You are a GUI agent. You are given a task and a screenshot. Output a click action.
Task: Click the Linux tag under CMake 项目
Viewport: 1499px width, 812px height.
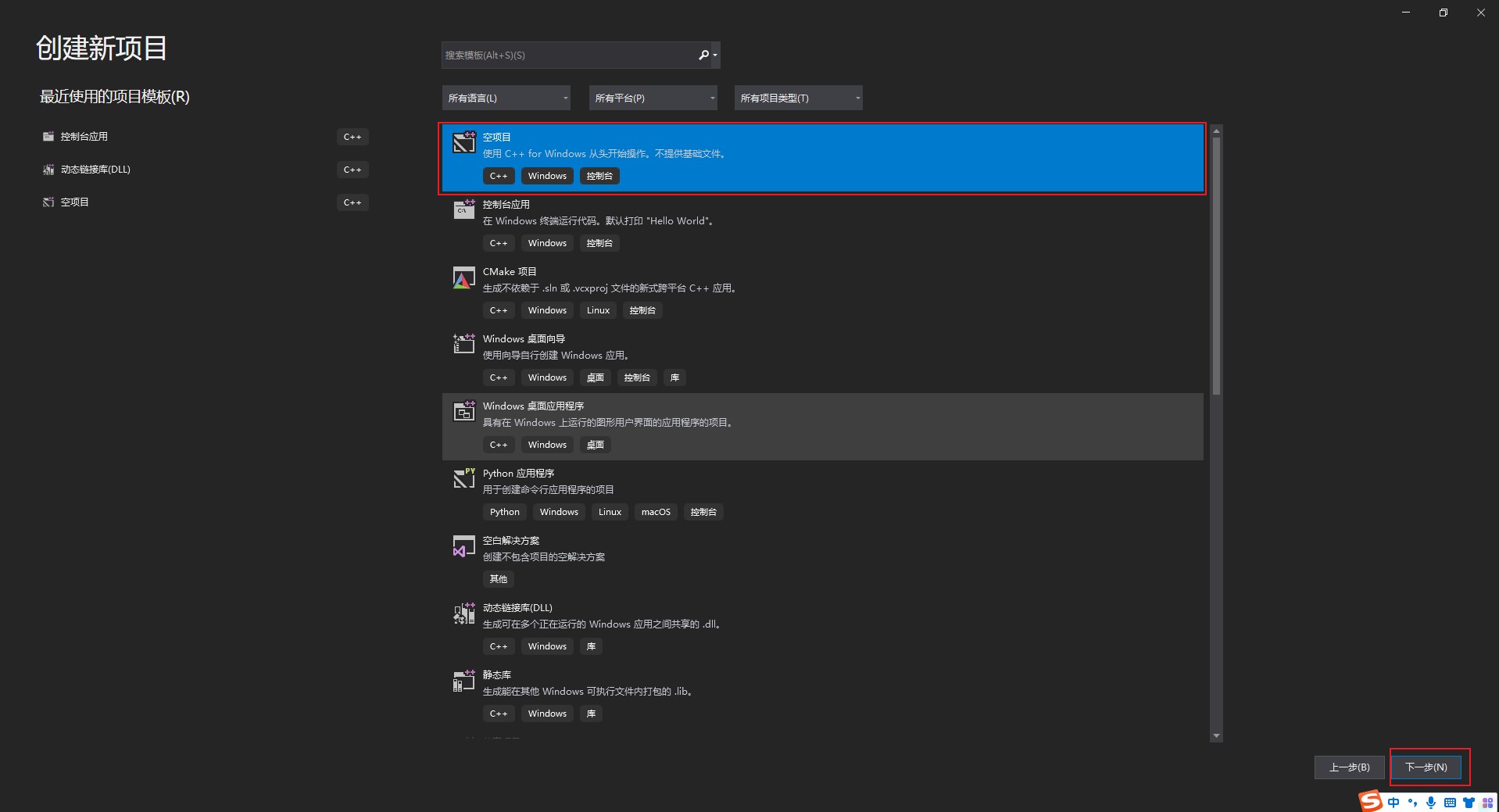click(599, 310)
